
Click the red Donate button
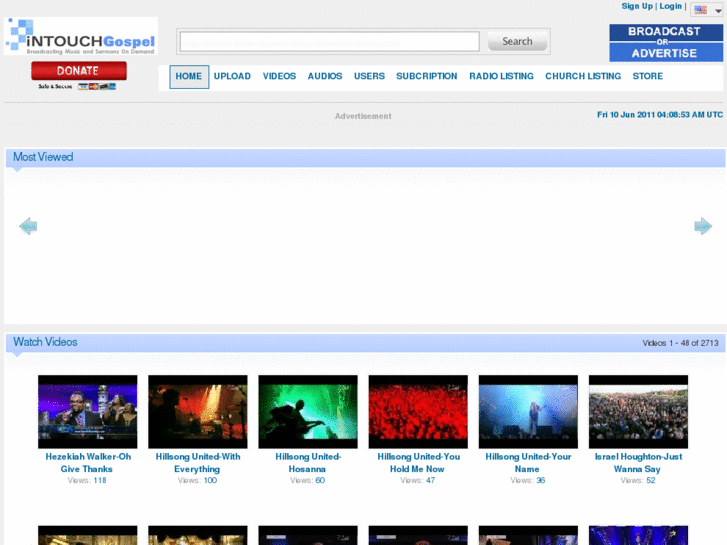[x=79, y=71]
